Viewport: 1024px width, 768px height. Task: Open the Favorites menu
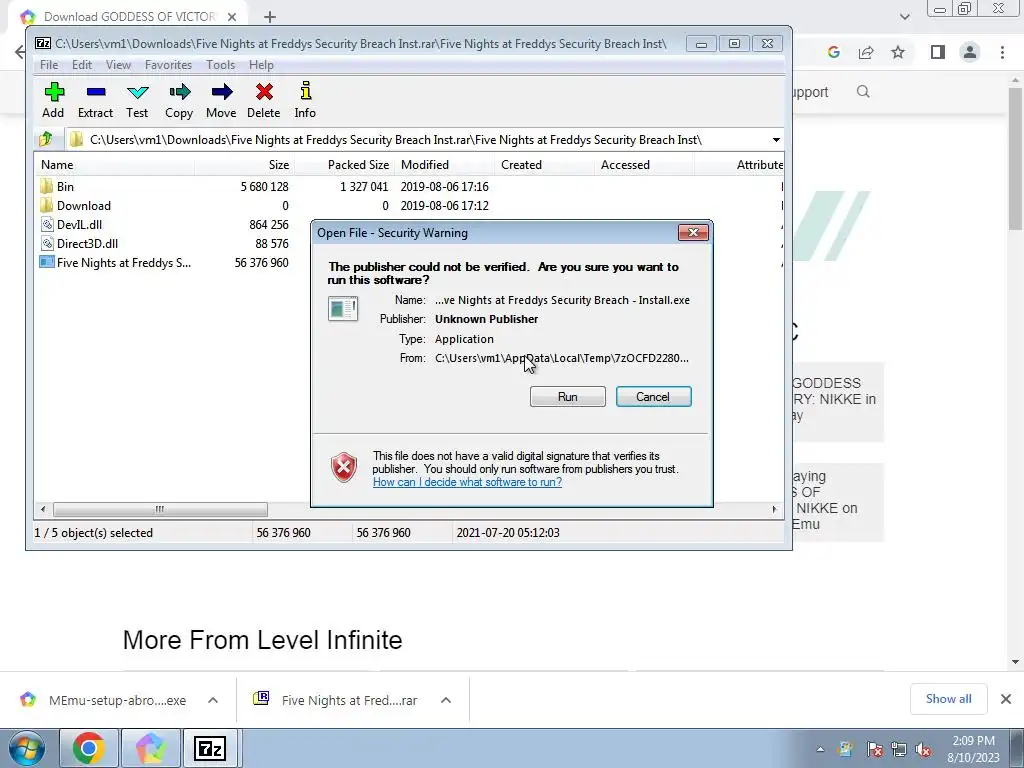coord(168,65)
